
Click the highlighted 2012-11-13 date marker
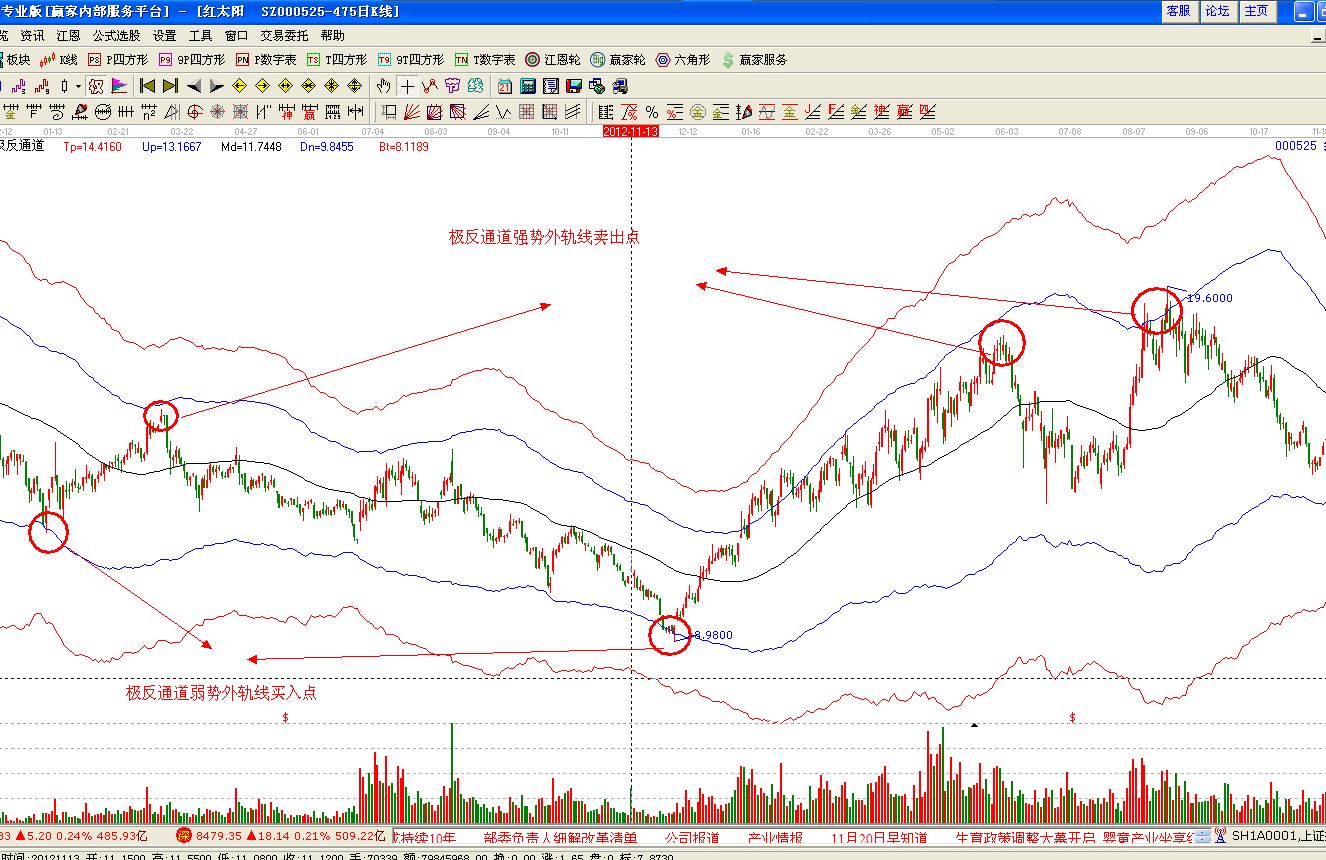(630, 131)
